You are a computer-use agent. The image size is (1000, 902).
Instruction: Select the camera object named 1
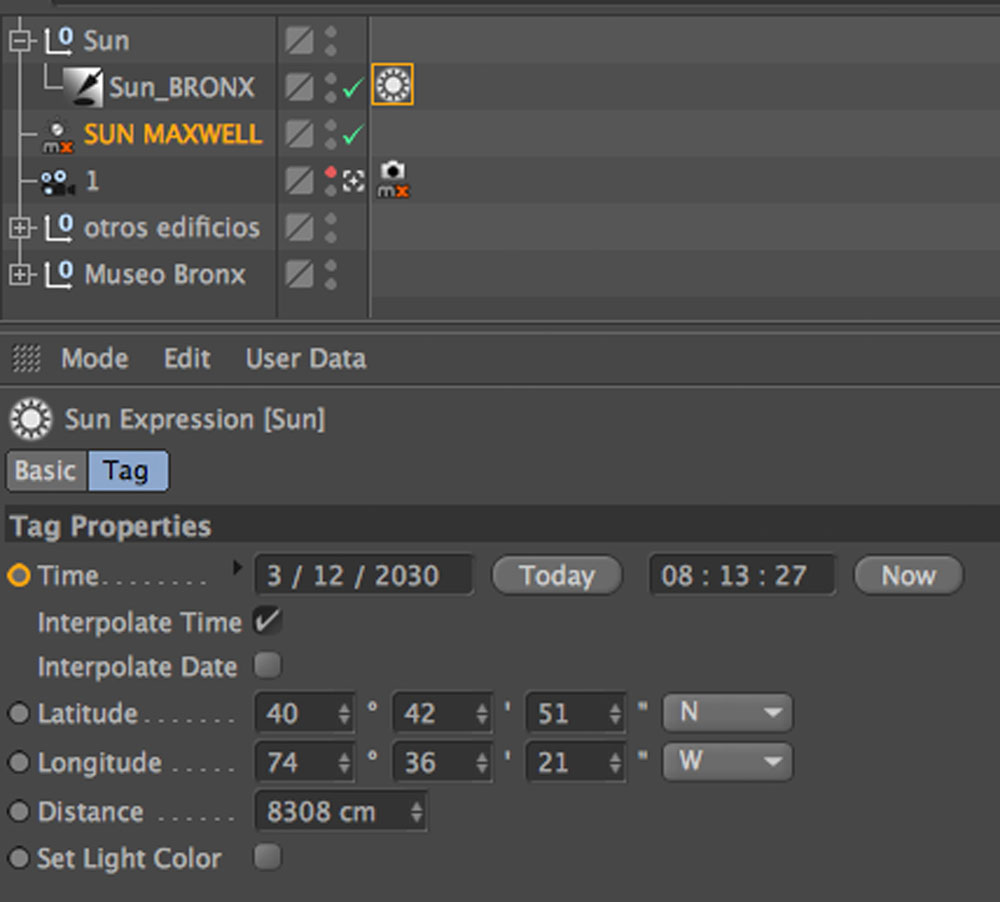[x=92, y=181]
